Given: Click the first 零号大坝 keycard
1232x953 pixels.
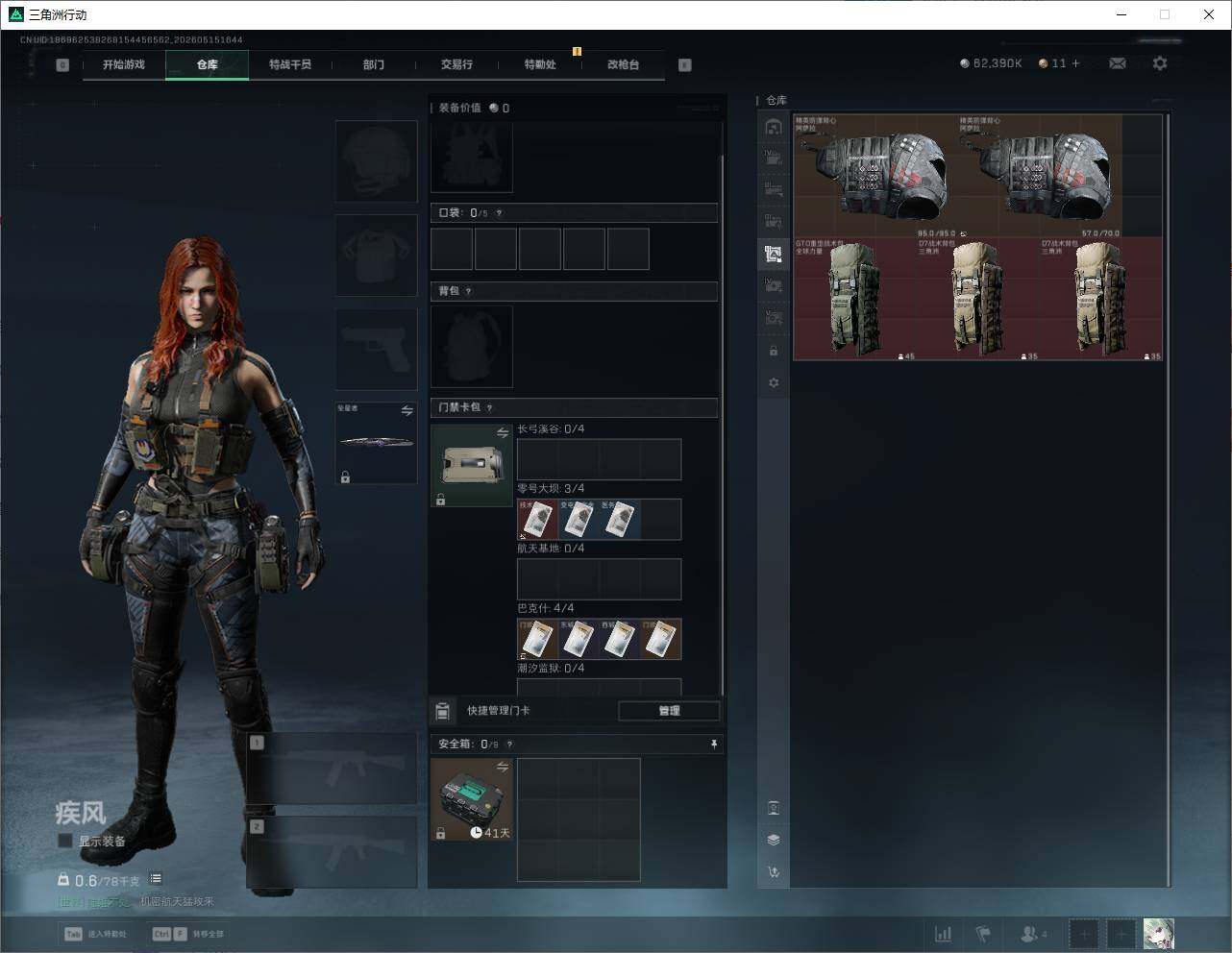Looking at the screenshot, I should coord(537,520).
